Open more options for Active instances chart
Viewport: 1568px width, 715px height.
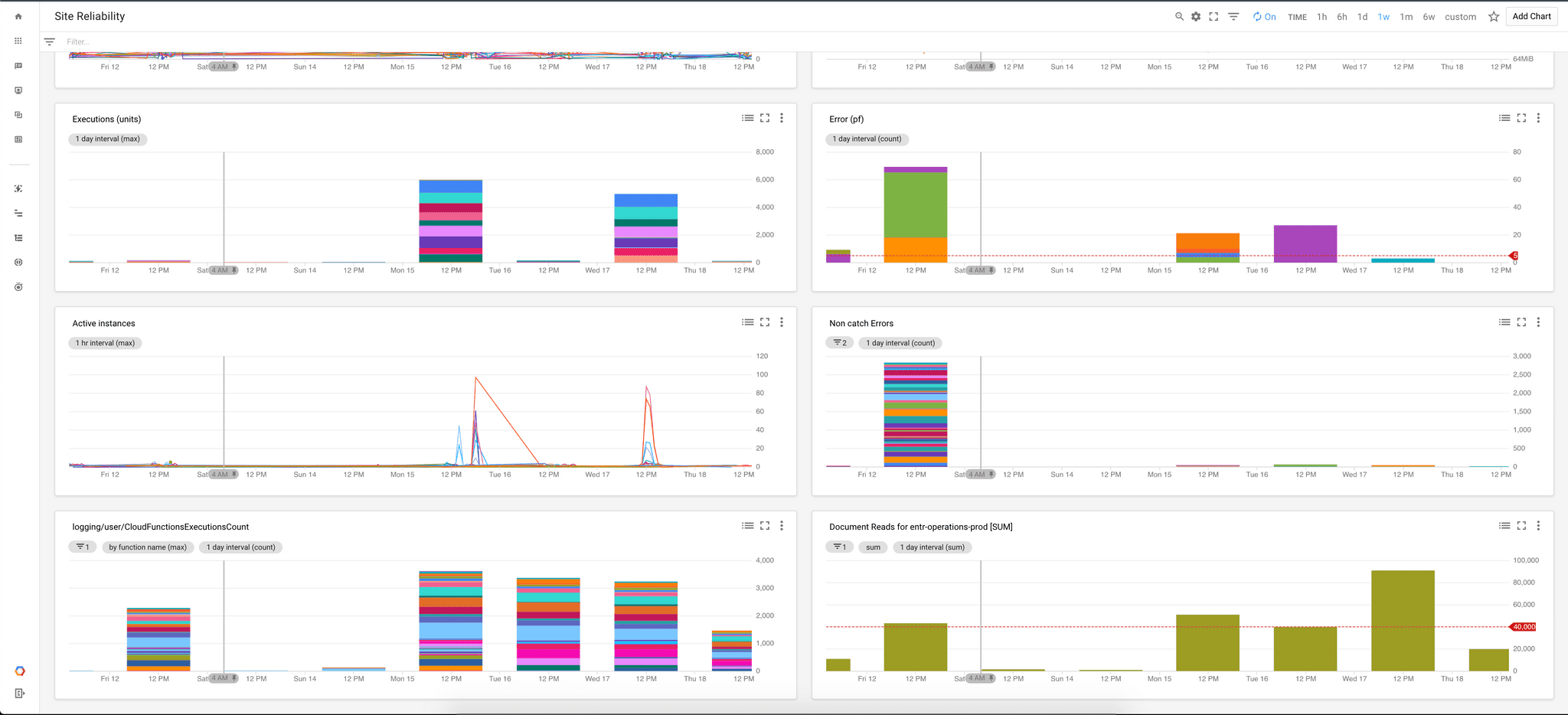(x=782, y=322)
